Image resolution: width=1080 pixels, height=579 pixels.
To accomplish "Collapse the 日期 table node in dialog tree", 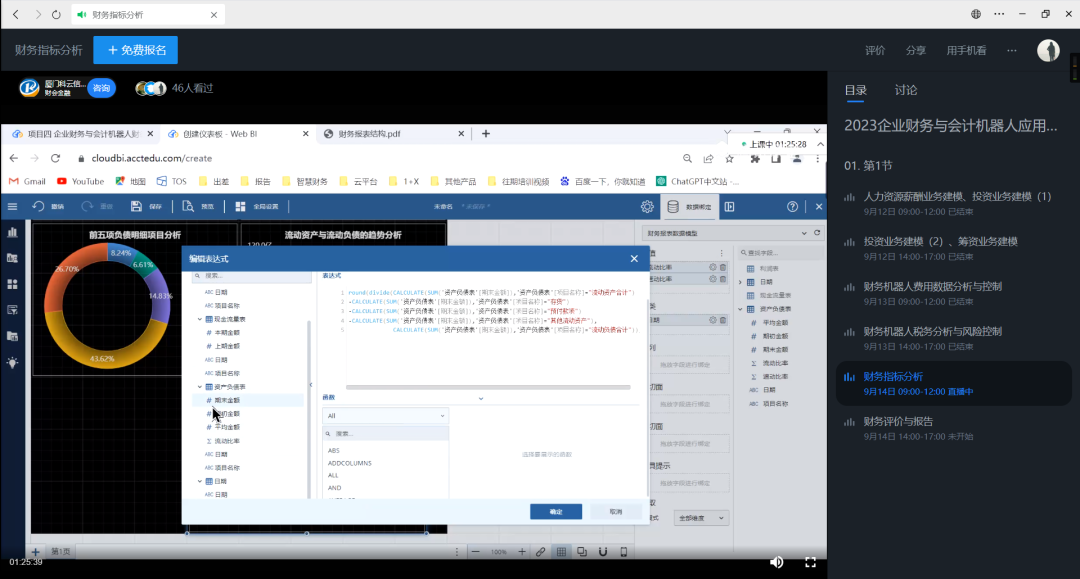I will pyautogui.click(x=200, y=481).
